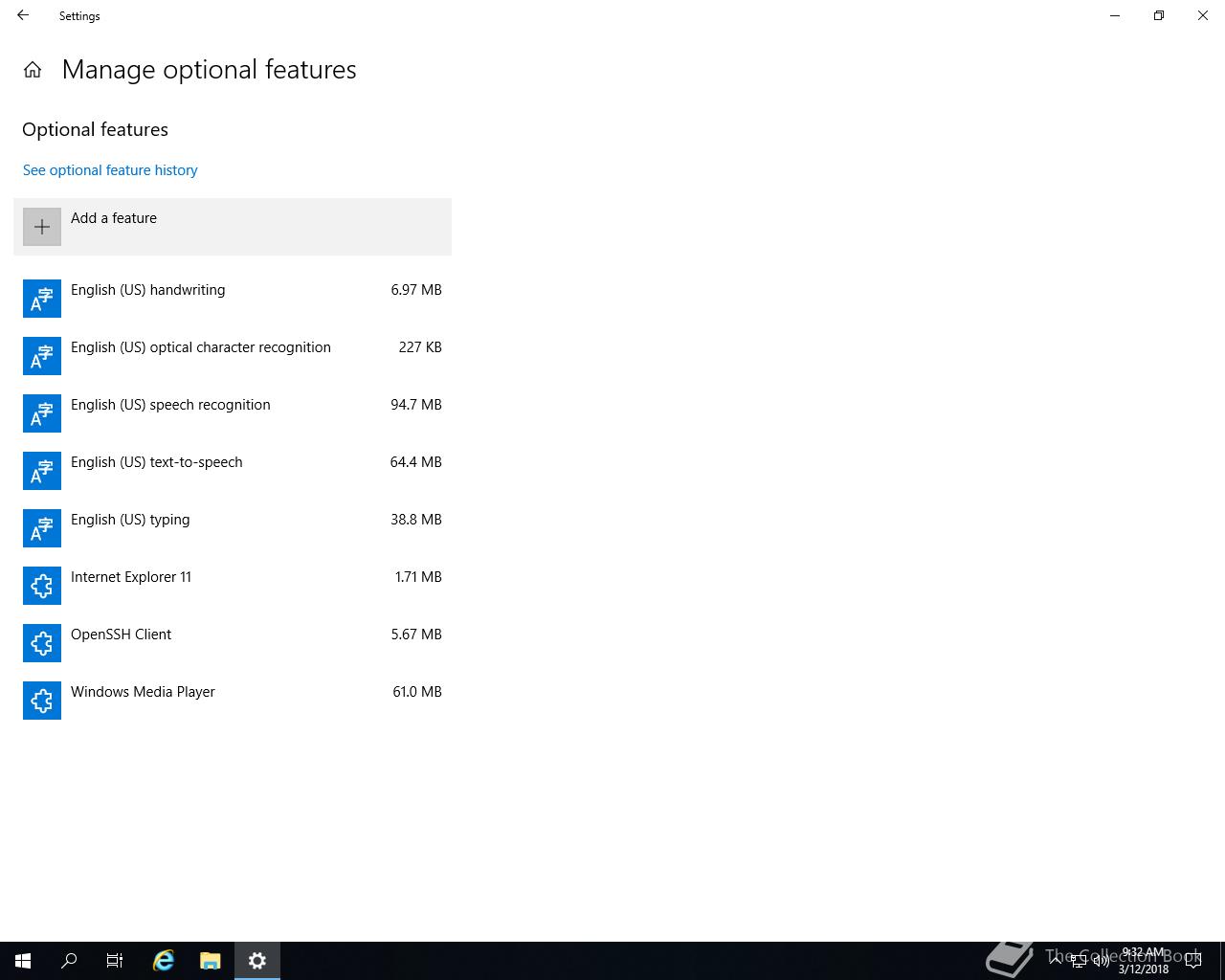Select English (US) text-to-speech feature name
The image size is (1225, 980).
pos(157,462)
